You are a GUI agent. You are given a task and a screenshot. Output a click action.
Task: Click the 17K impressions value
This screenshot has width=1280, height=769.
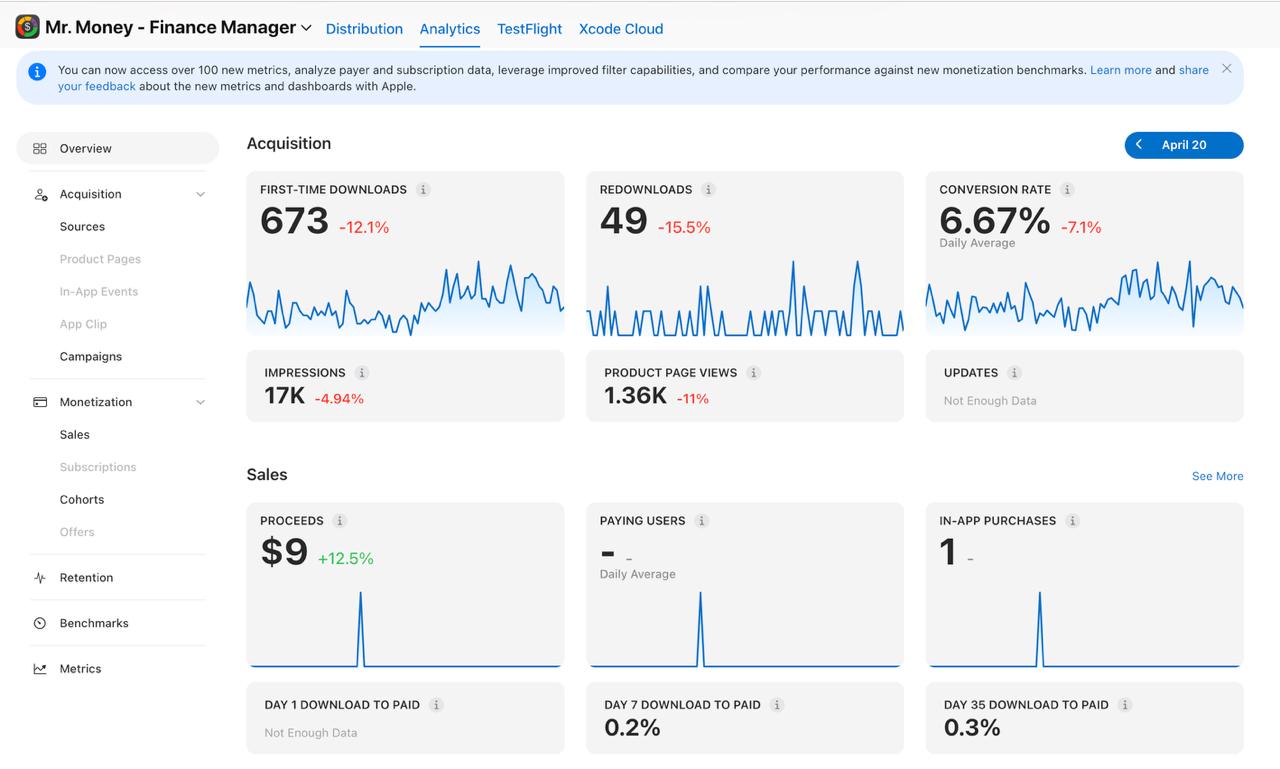click(285, 396)
